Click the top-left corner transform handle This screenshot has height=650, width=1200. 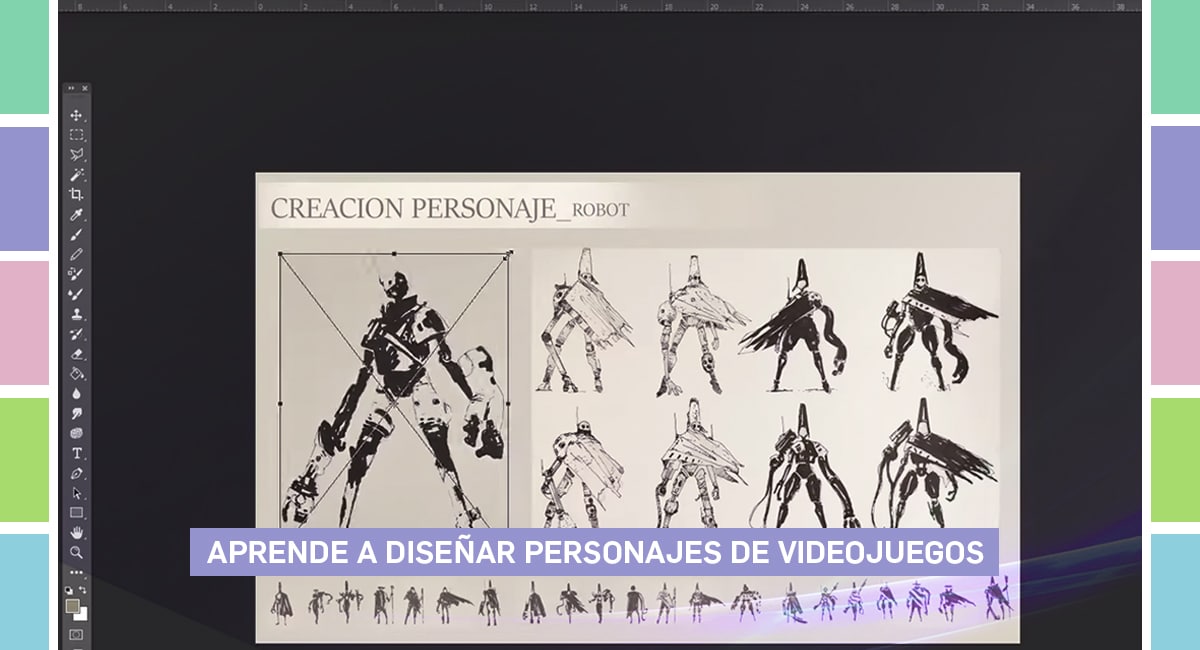tap(279, 254)
